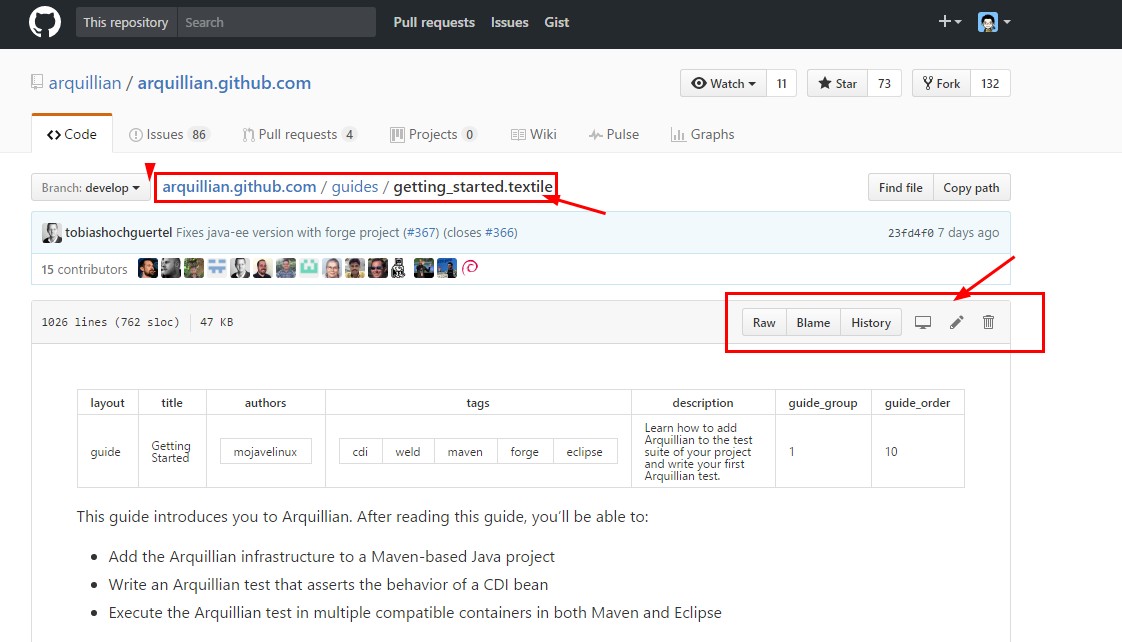View the 73 stargazers count
The image size is (1122, 642).
point(884,84)
